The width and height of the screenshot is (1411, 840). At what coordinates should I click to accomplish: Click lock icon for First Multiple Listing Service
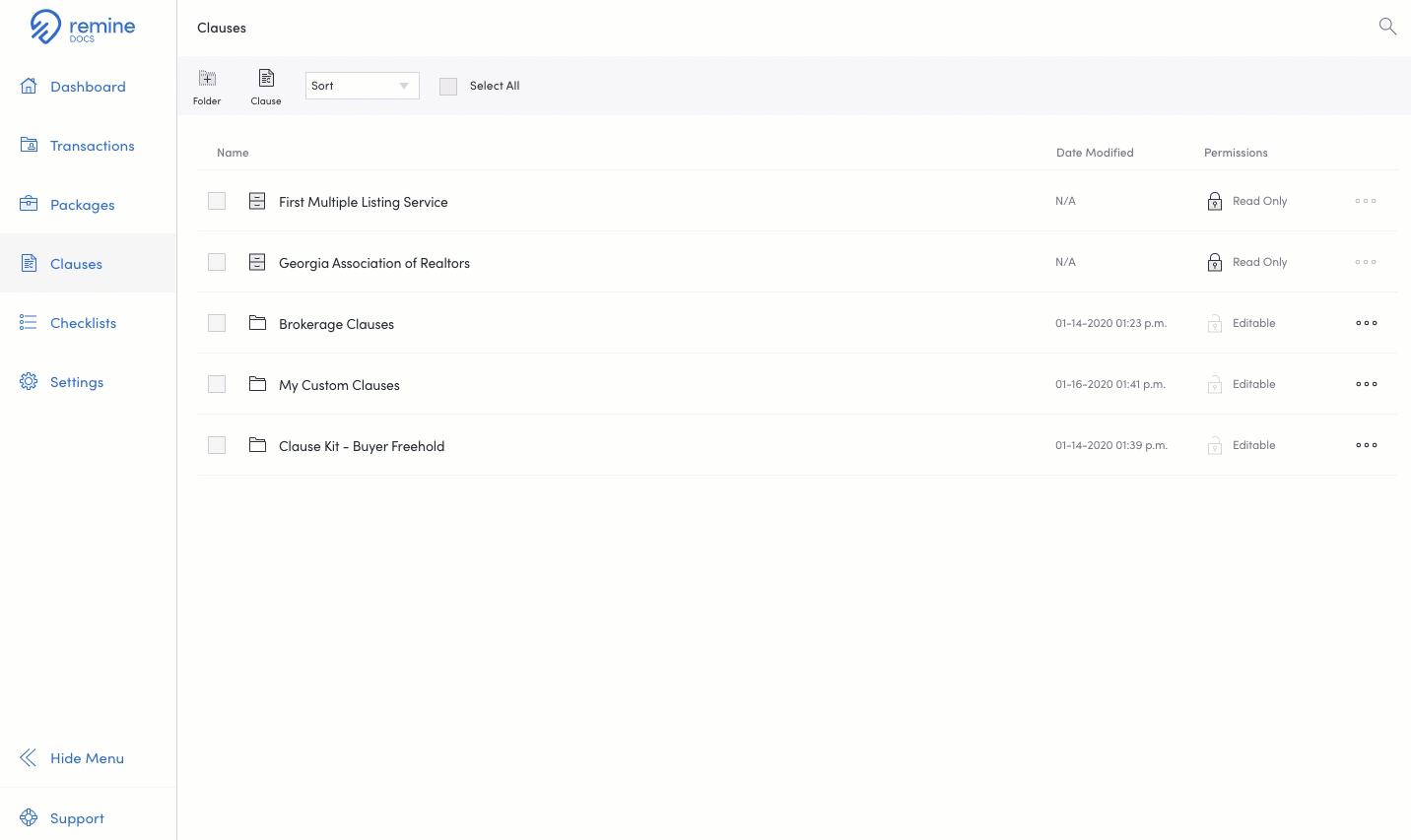pyautogui.click(x=1215, y=201)
